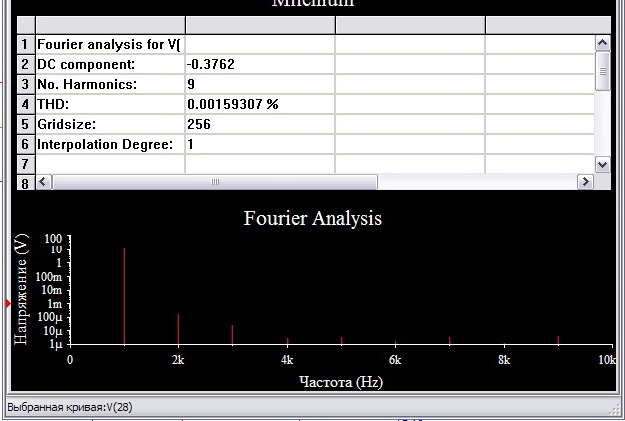Select row header 3
Viewport: 625px width, 421px height.
click(x=26, y=84)
